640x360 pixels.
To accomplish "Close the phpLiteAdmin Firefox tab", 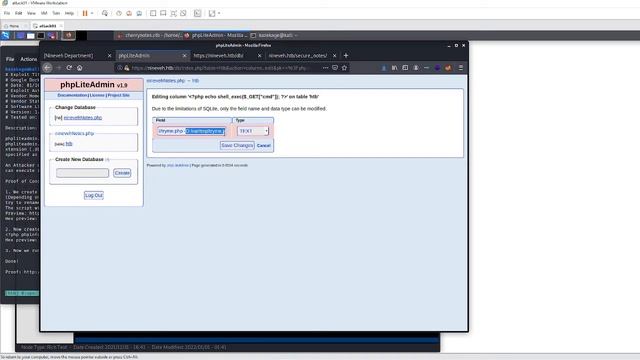I will 184,56.
